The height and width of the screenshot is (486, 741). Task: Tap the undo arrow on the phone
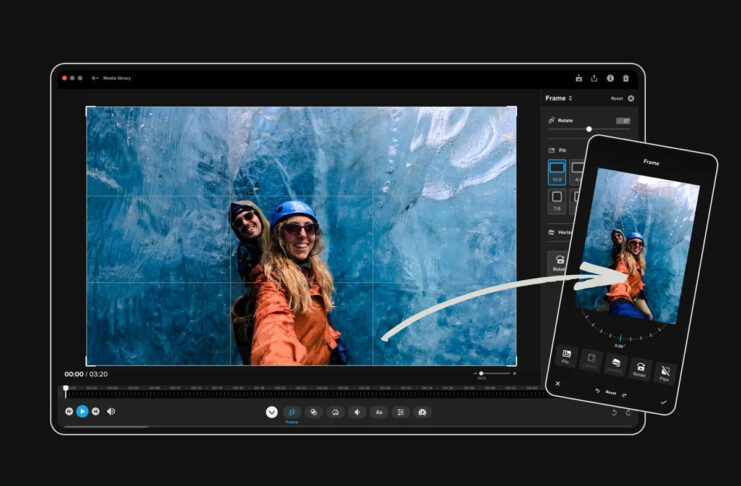597,391
